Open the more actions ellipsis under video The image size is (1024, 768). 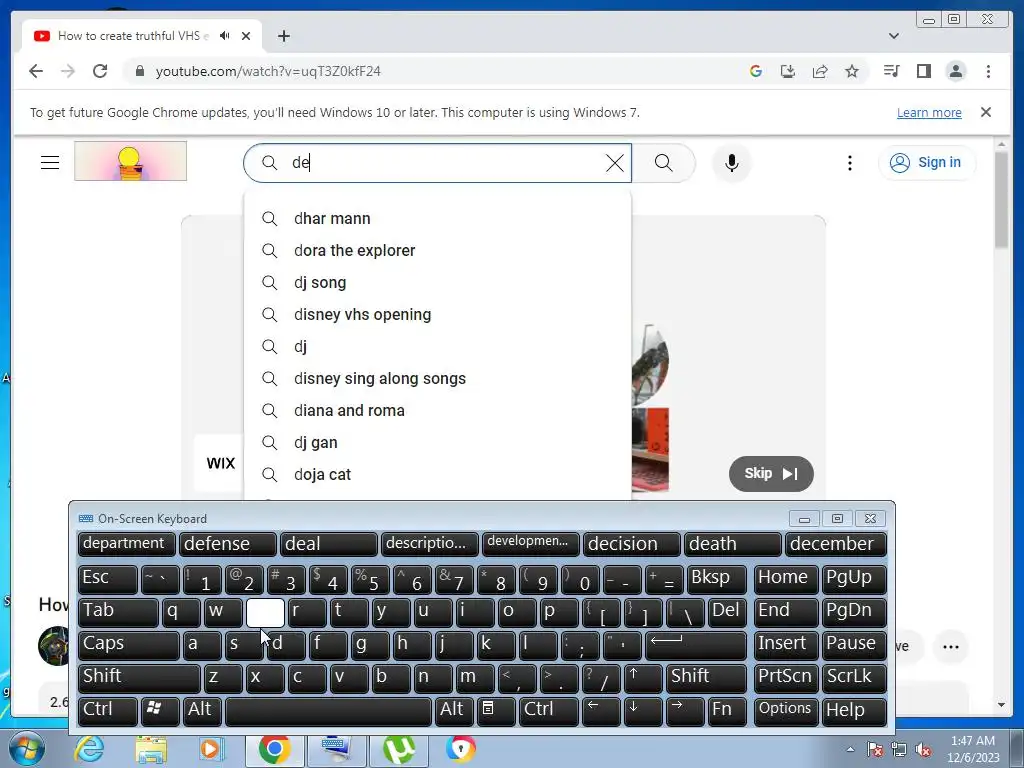tap(951, 647)
